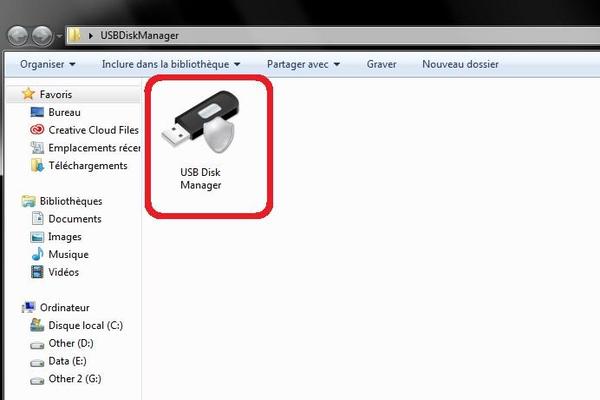
Task: Open the Vidéos library
Action: click(x=63, y=272)
